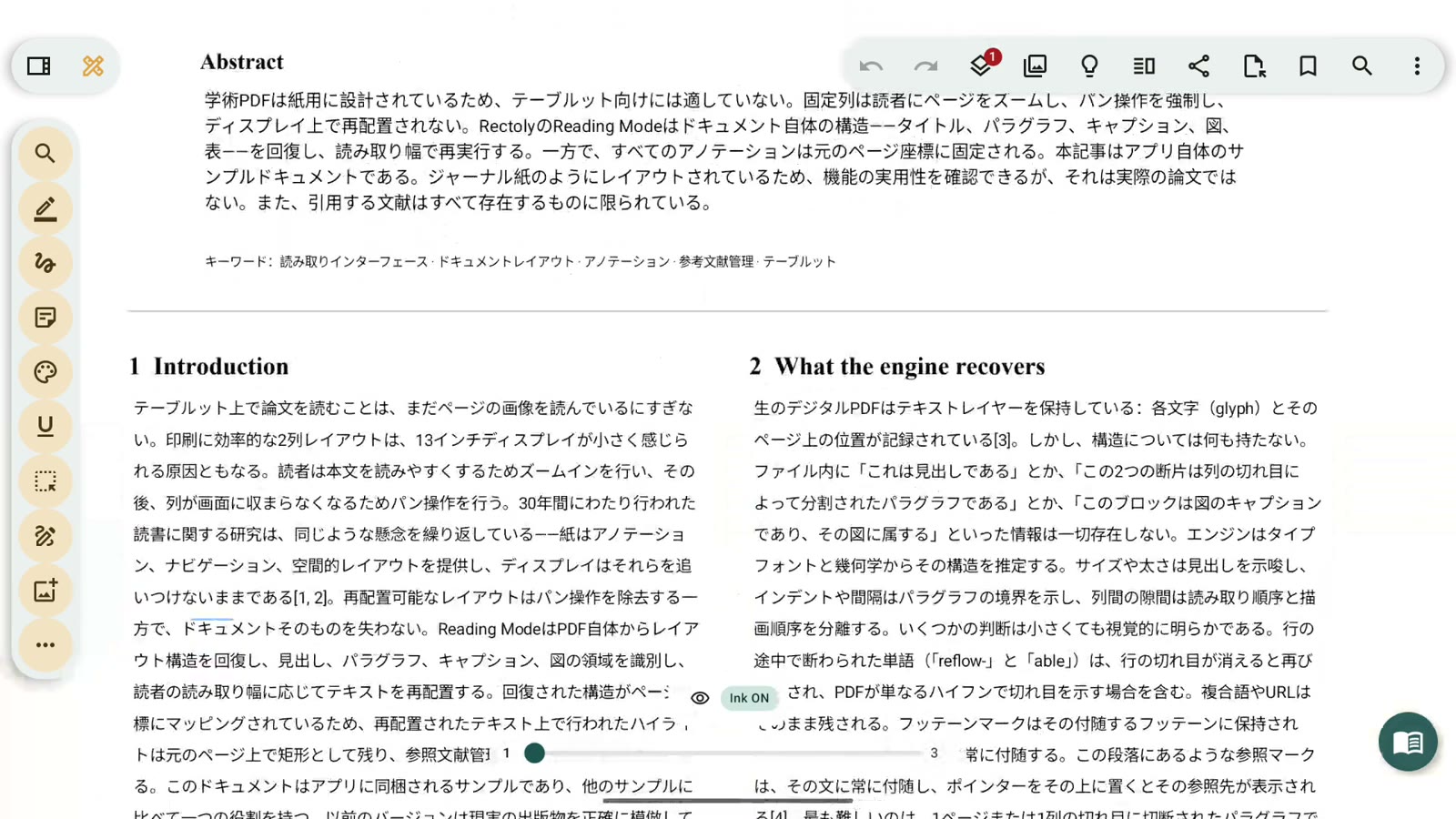
Task: Click the lightbulb icon in toolbar
Action: point(1089,66)
